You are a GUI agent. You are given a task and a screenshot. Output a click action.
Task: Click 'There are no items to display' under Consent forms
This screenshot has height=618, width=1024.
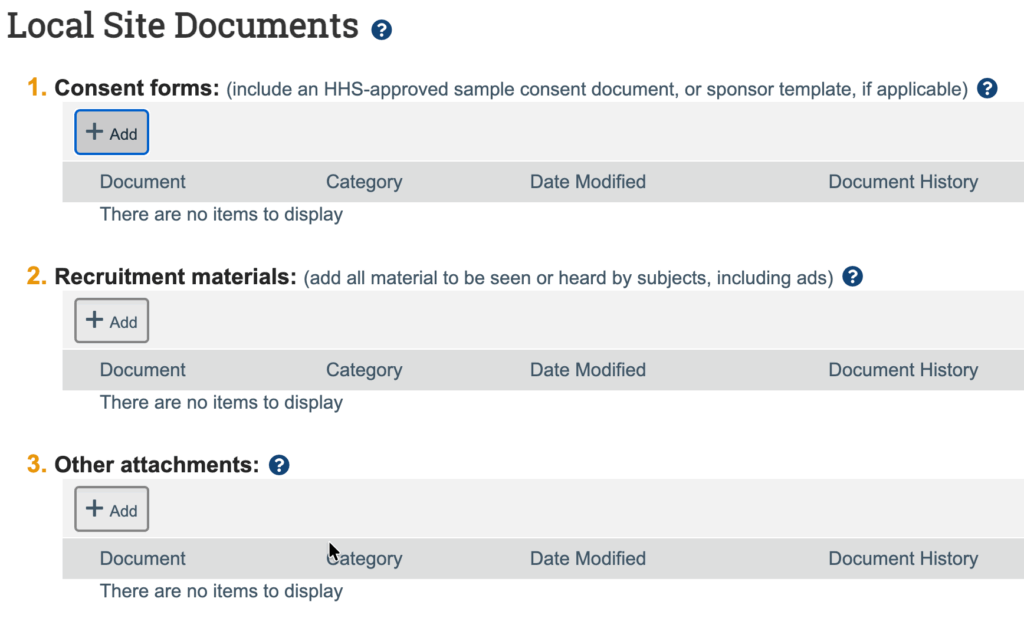point(220,214)
